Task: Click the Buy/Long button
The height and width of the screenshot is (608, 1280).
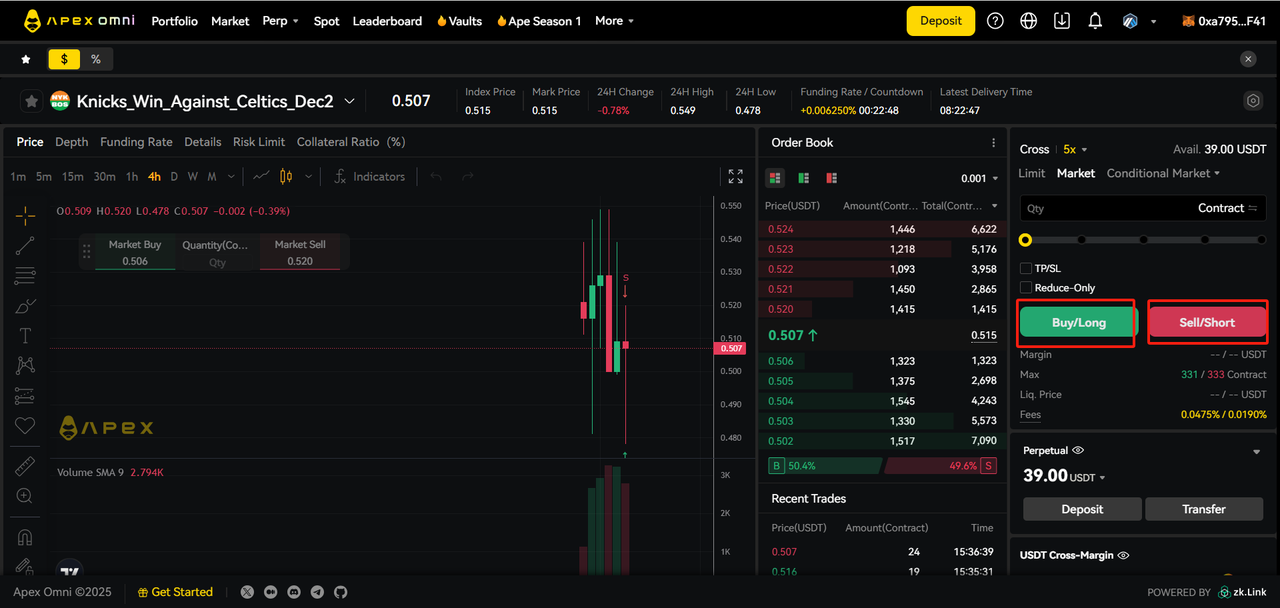Action: [x=1078, y=323]
